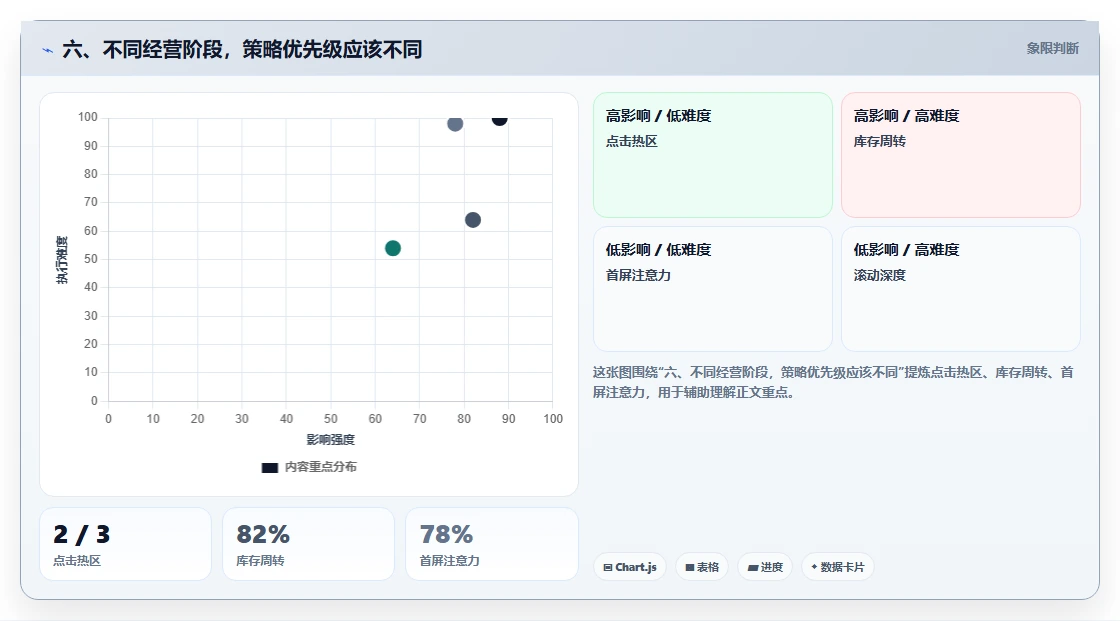Click the section title 六、不同经营阶段

pos(242,49)
